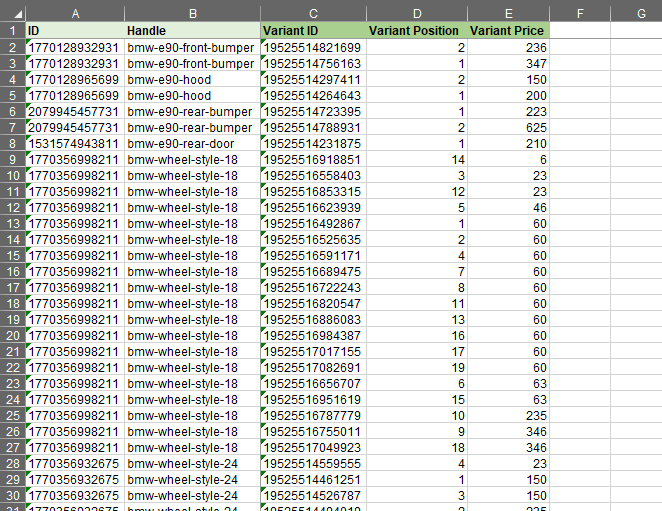The image size is (662, 511).
Task: Select Variant ID 19525516722243 cell
Action: click(x=313, y=288)
